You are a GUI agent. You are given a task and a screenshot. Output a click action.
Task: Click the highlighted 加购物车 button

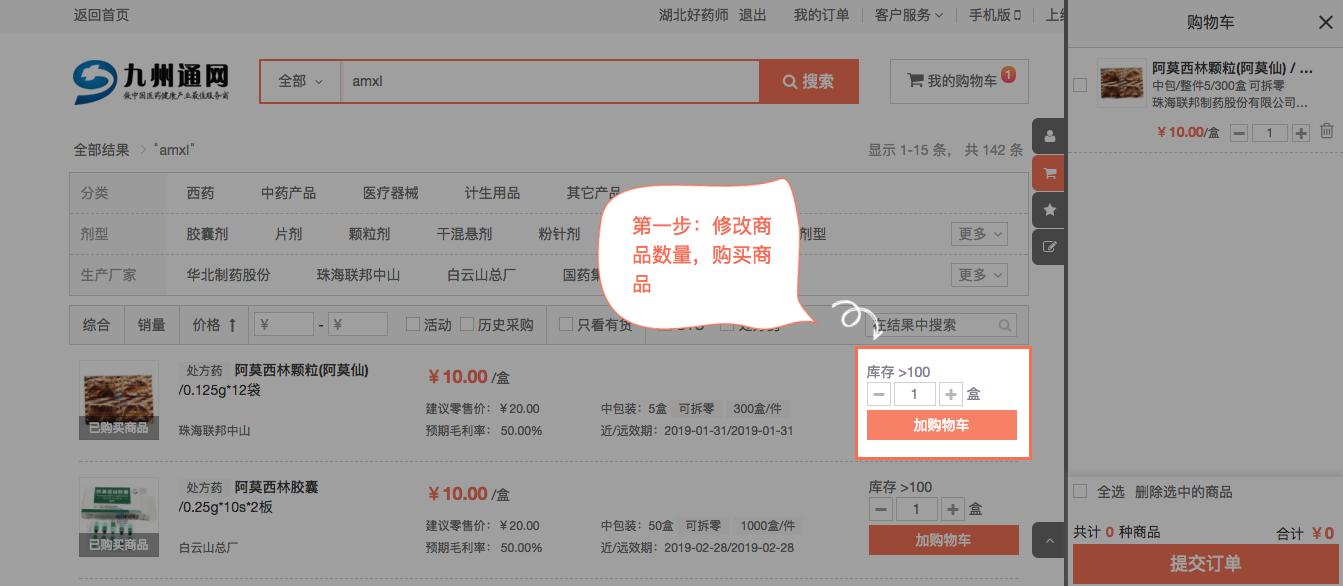tap(941, 425)
